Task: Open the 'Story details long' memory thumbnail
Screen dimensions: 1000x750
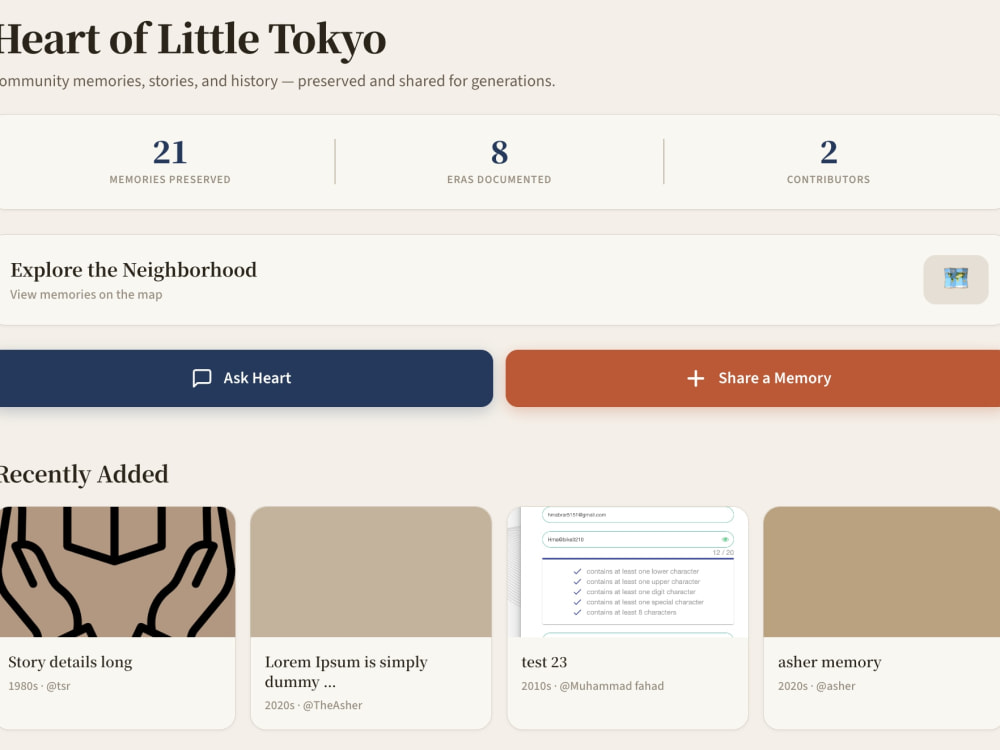Action: point(117,571)
